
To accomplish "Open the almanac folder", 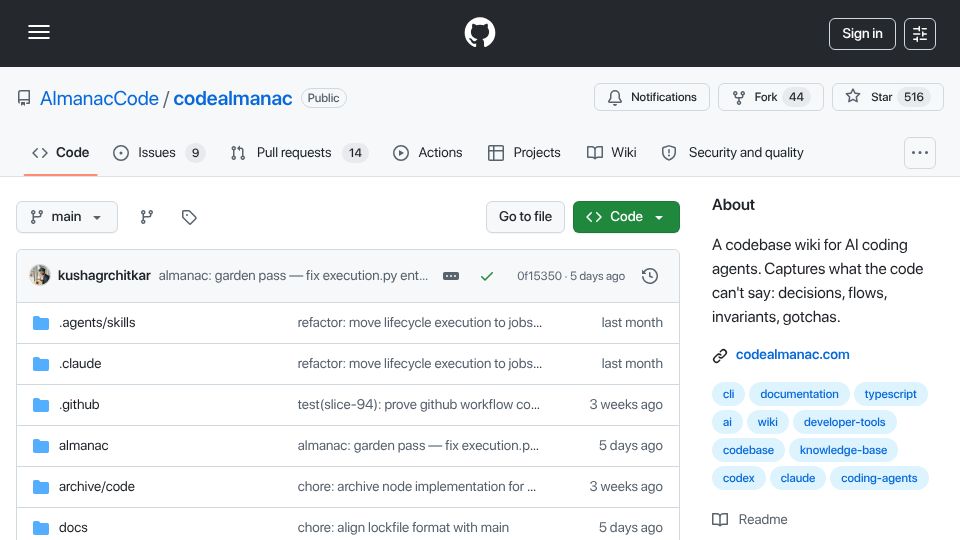I will (x=83, y=446).
